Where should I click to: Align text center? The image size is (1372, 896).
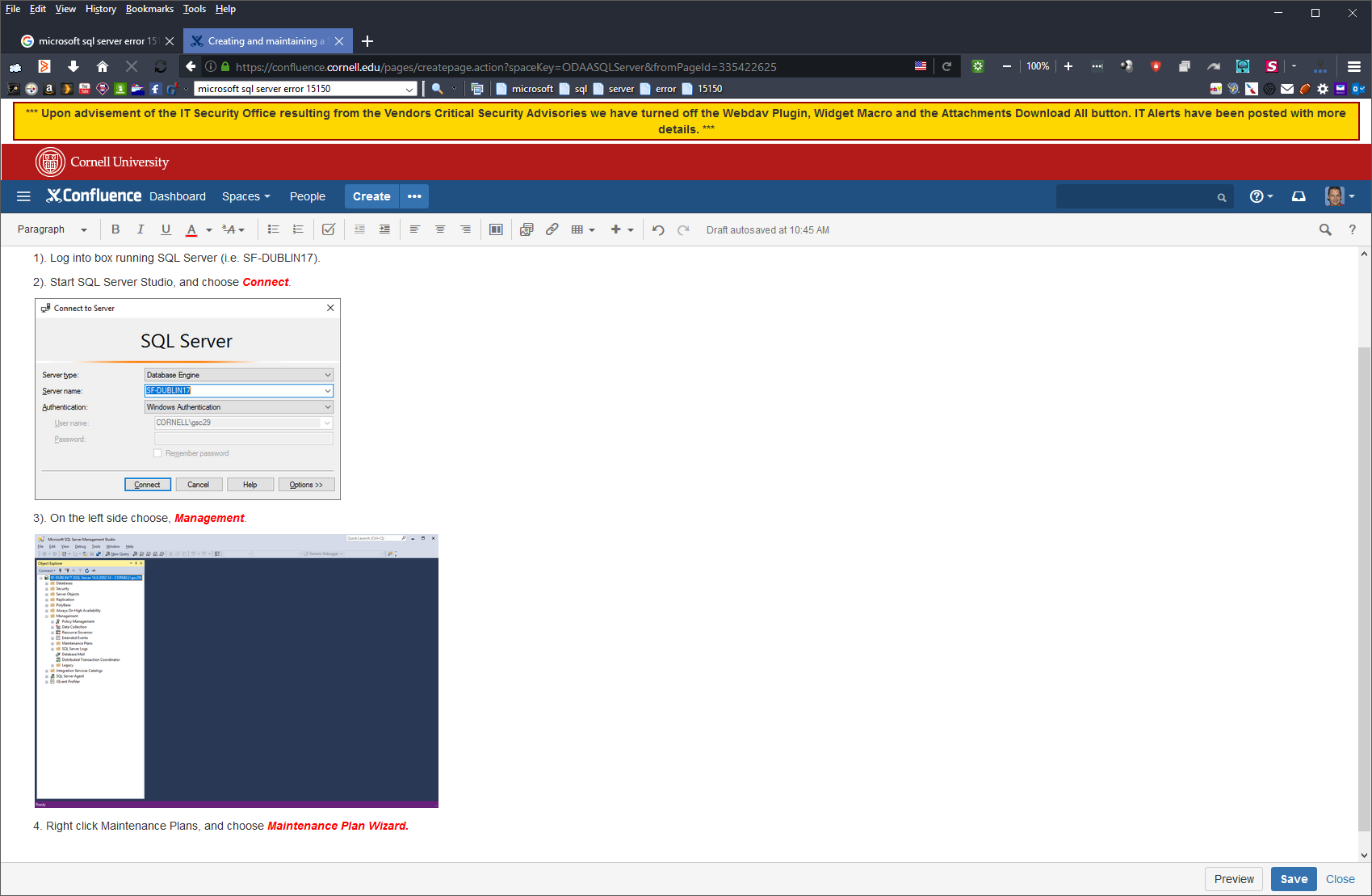pyautogui.click(x=440, y=229)
